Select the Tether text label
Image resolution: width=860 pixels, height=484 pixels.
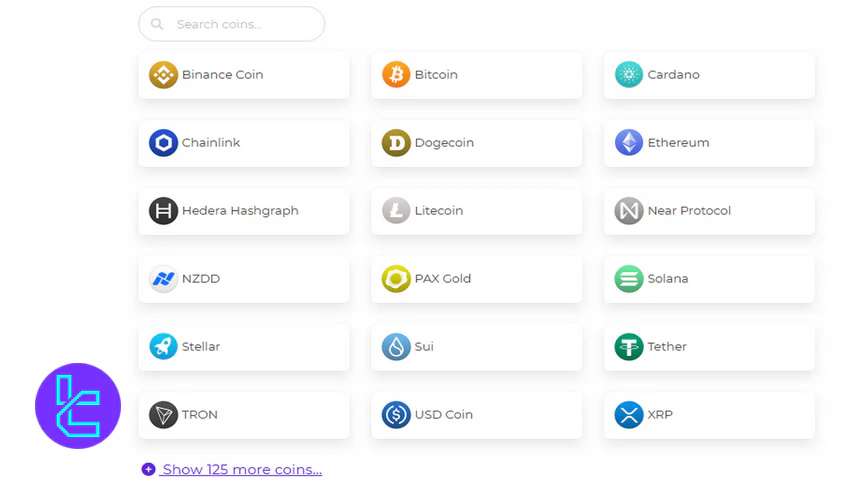[667, 347]
